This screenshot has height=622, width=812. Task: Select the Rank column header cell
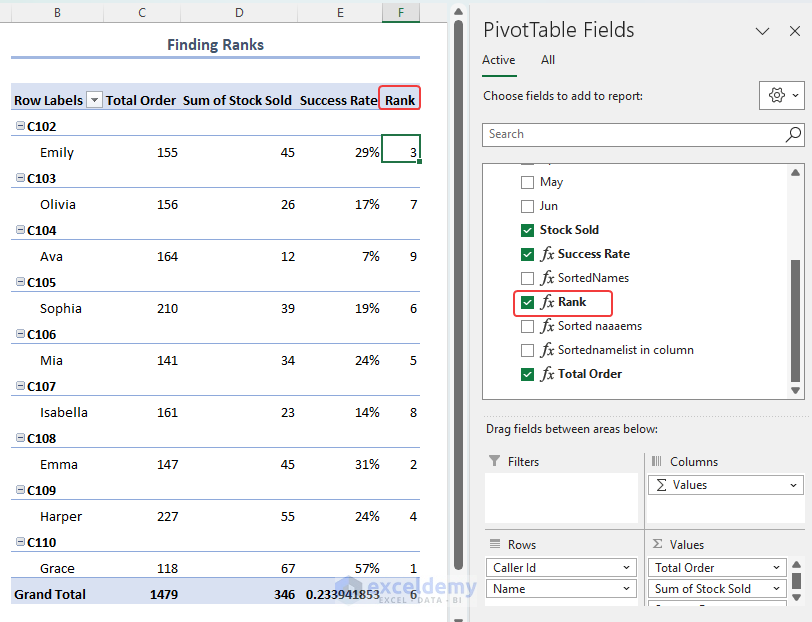[400, 100]
